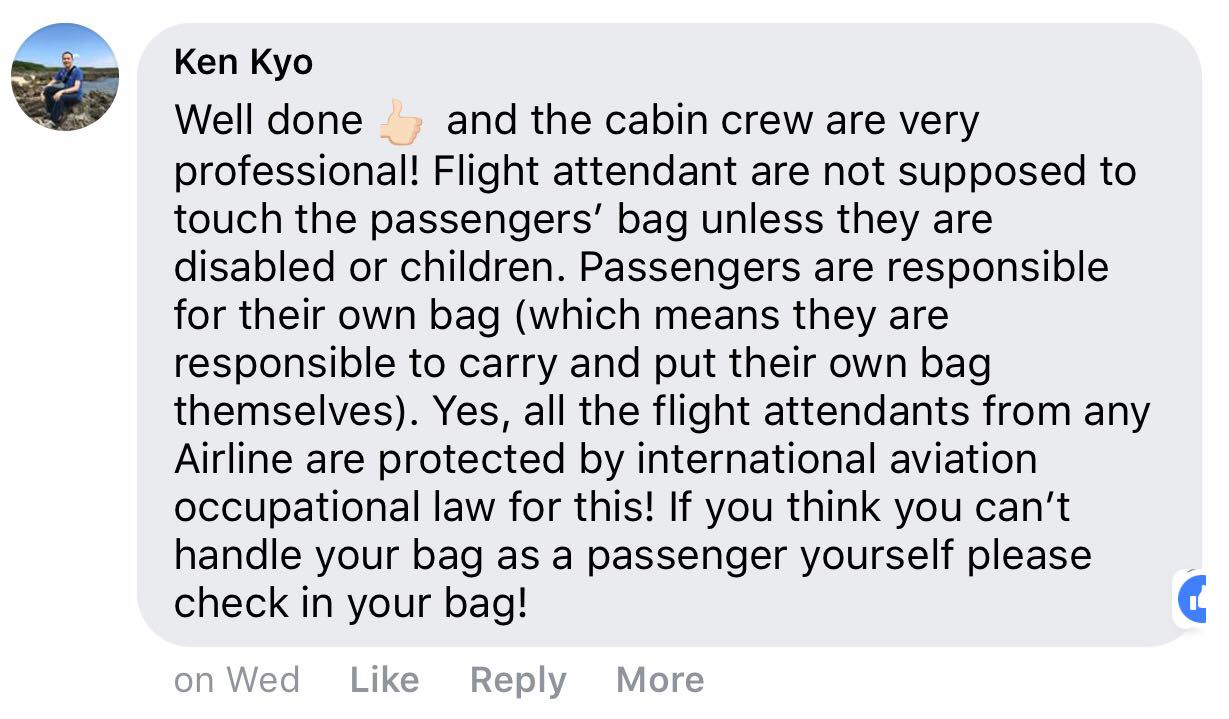1229x719 pixels.
Task: Reply to Ken Kyo's comment
Action: [x=518, y=681]
